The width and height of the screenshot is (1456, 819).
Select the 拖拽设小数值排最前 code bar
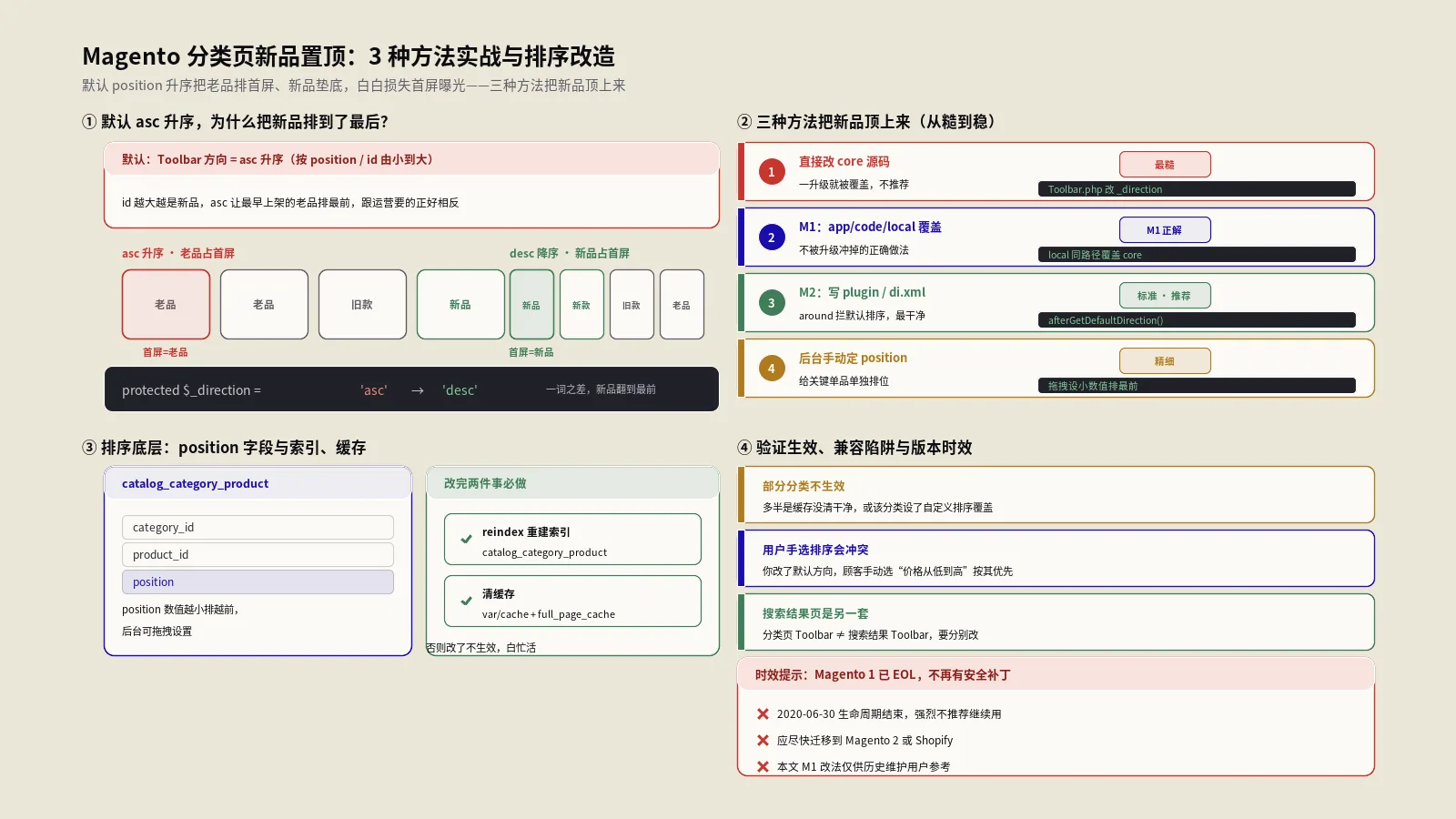coord(1197,386)
